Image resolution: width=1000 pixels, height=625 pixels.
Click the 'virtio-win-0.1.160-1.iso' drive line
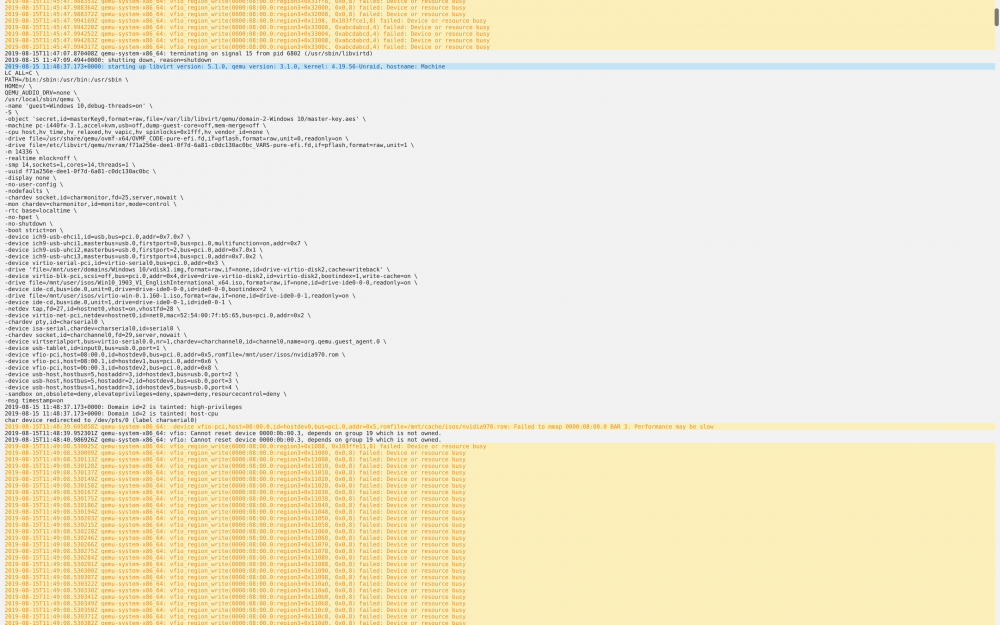click(x=180, y=295)
